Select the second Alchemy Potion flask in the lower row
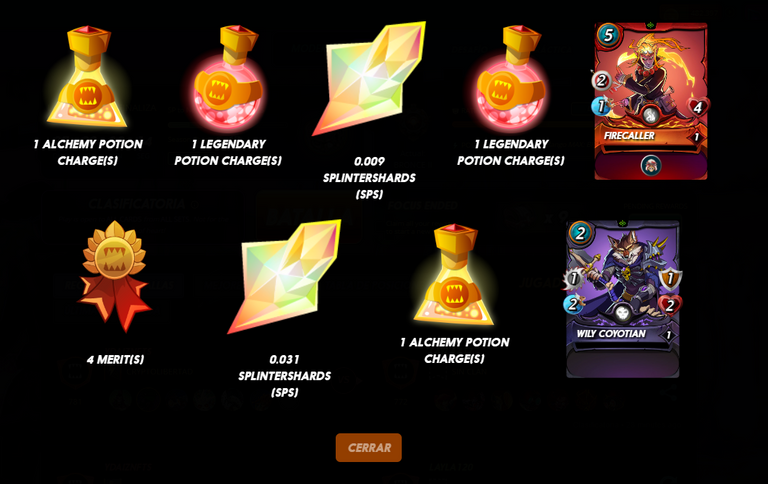Image resolution: width=768 pixels, height=484 pixels. coord(455,275)
